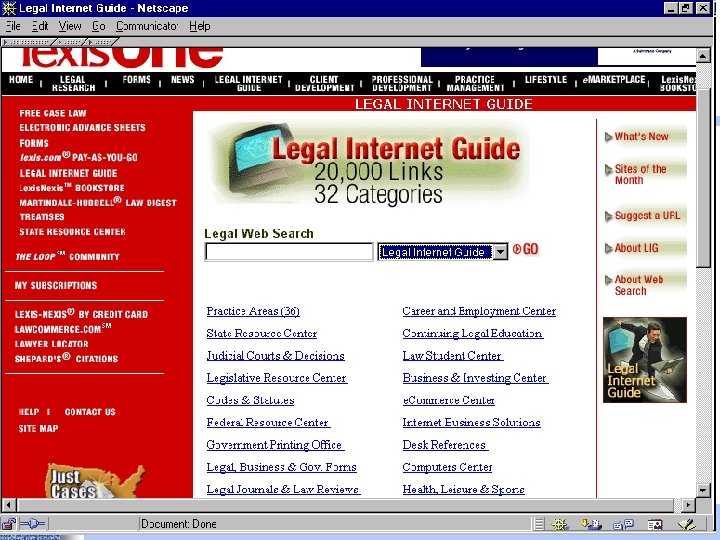This screenshot has width=720, height=540.
Task: Open the Communicator menu
Action: click(x=146, y=26)
